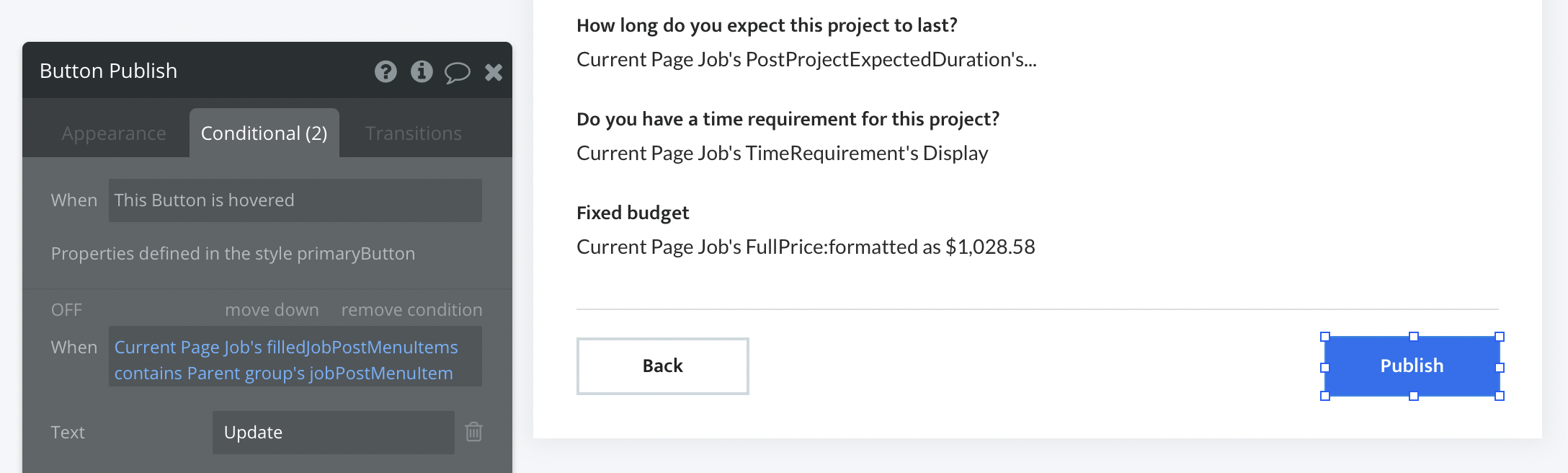The width and height of the screenshot is (1568, 473).
Task: Select the TimeRequirement's Display text element
Action: click(782, 154)
